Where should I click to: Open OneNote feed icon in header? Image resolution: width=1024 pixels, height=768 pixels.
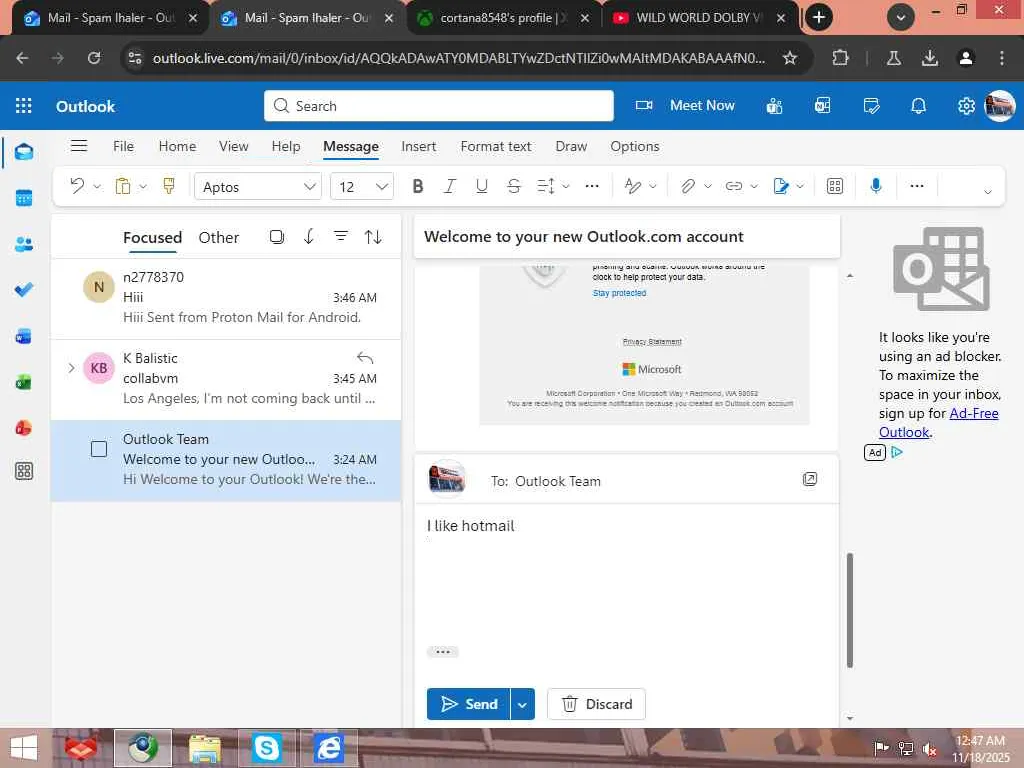[823, 106]
